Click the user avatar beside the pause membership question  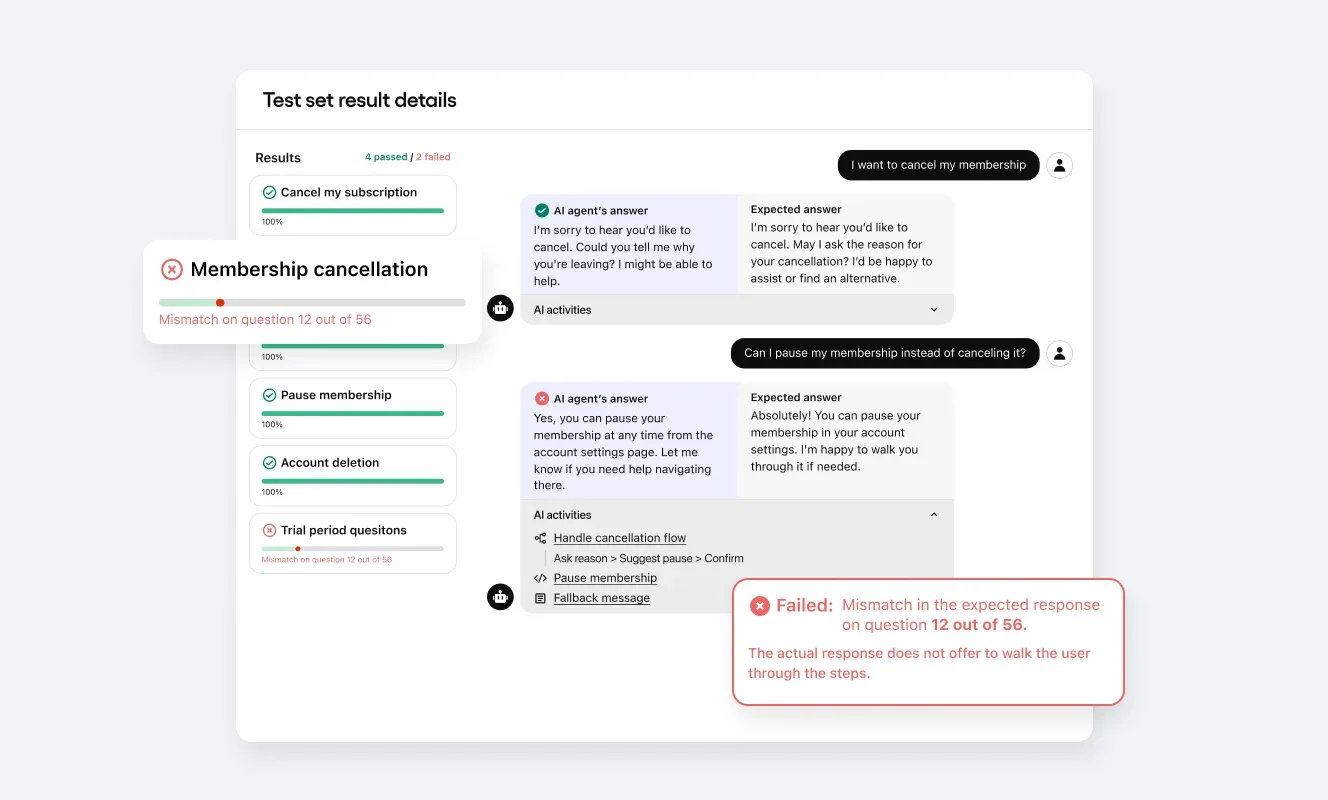click(1059, 353)
